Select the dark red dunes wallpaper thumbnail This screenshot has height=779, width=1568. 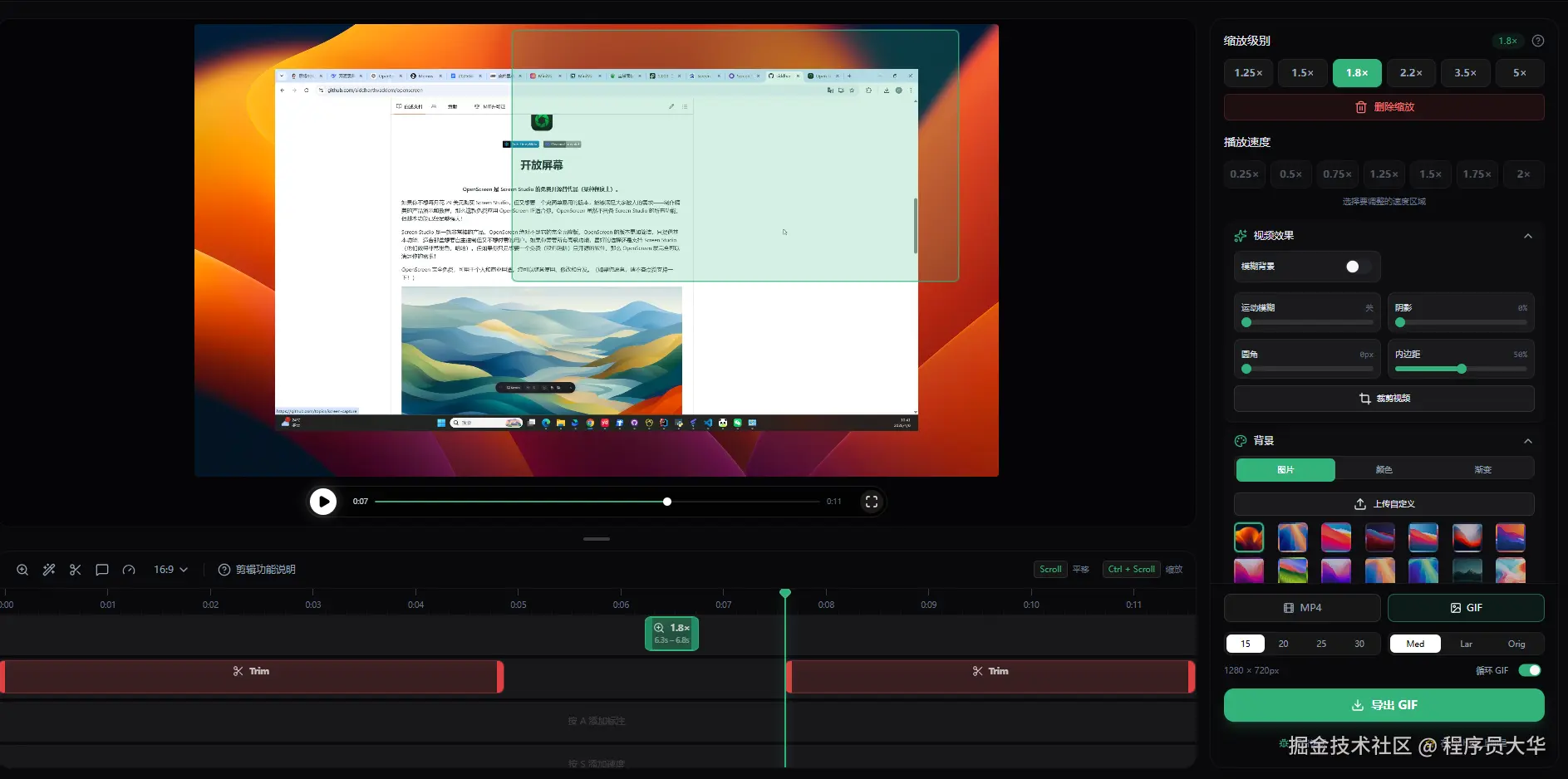pyautogui.click(x=1379, y=537)
